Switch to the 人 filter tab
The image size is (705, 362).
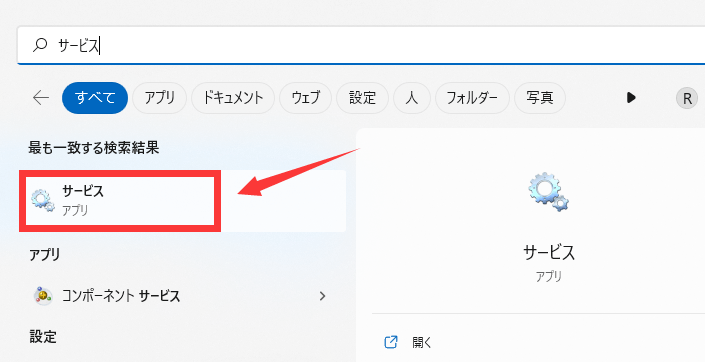click(412, 98)
